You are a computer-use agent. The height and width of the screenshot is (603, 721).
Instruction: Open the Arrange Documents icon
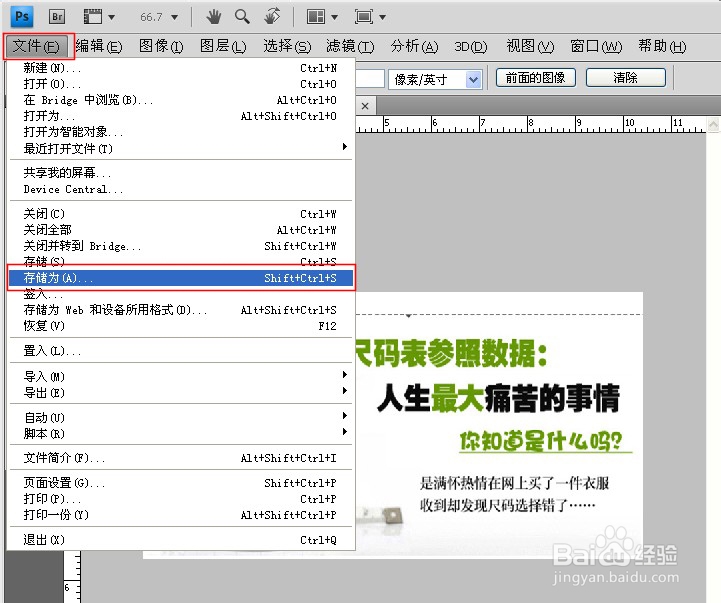pyautogui.click(x=316, y=17)
